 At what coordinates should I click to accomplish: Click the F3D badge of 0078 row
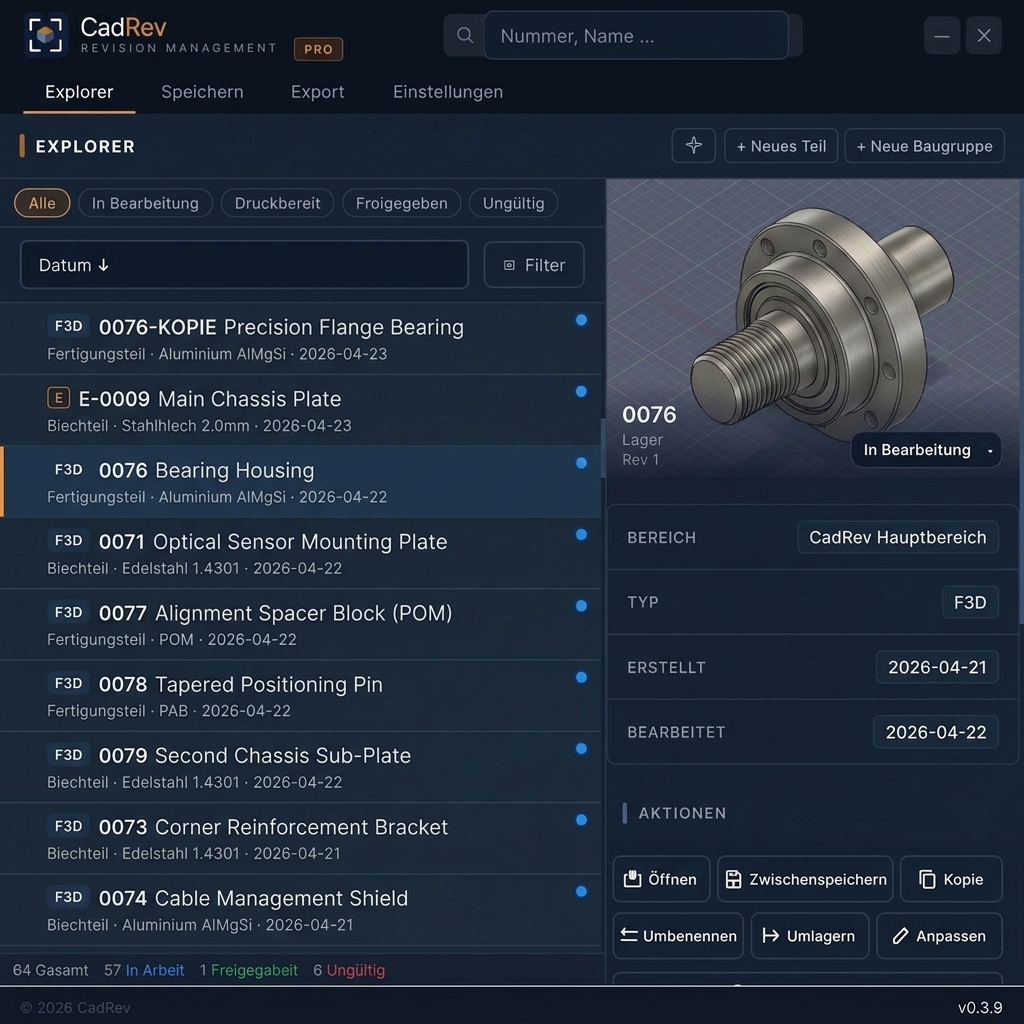[x=69, y=684]
